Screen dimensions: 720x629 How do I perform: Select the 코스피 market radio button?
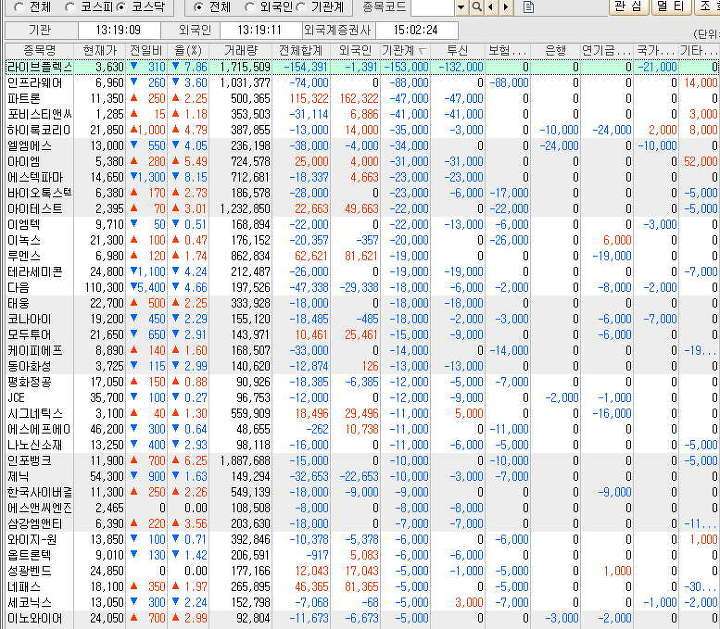71,7
